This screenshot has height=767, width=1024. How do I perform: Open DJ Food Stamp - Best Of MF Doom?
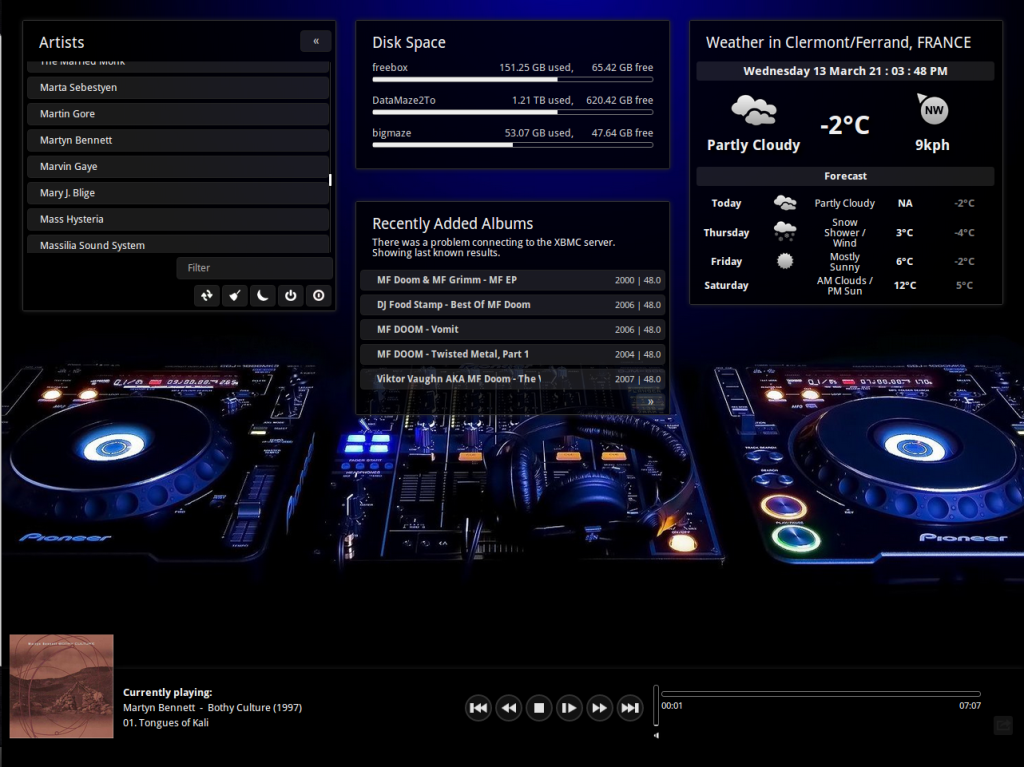(512, 304)
